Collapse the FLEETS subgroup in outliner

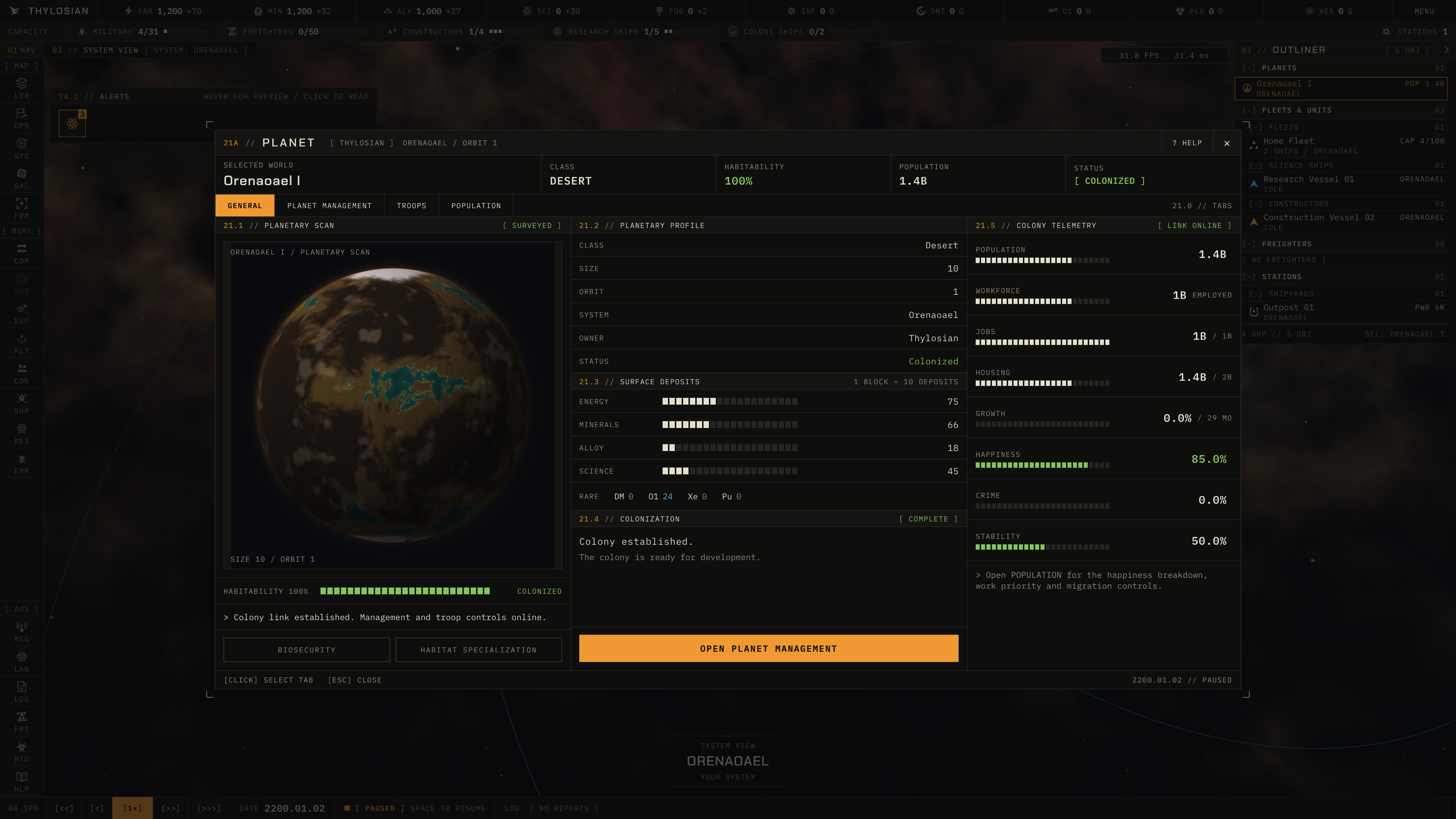point(1255,127)
